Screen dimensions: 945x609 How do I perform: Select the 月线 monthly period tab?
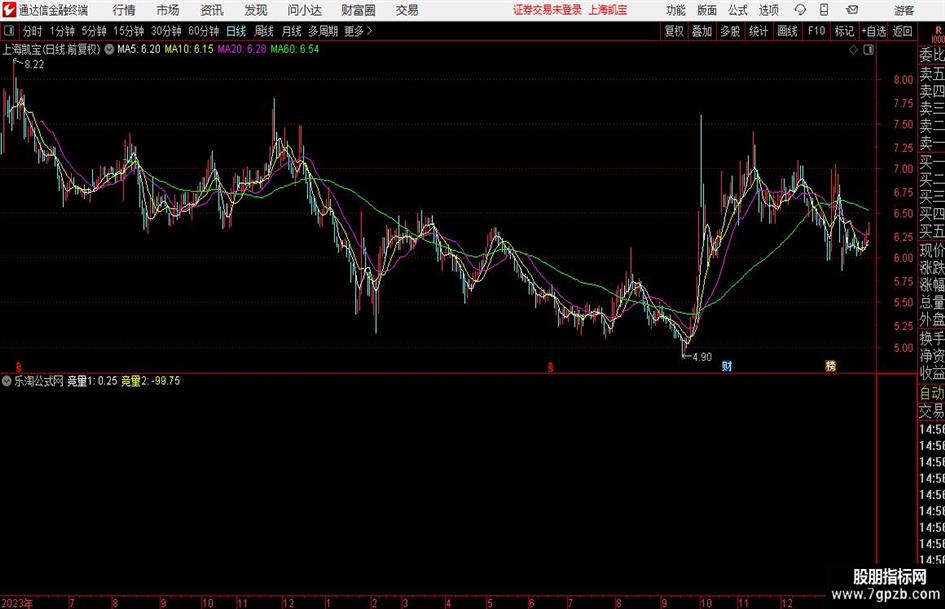click(x=291, y=31)
